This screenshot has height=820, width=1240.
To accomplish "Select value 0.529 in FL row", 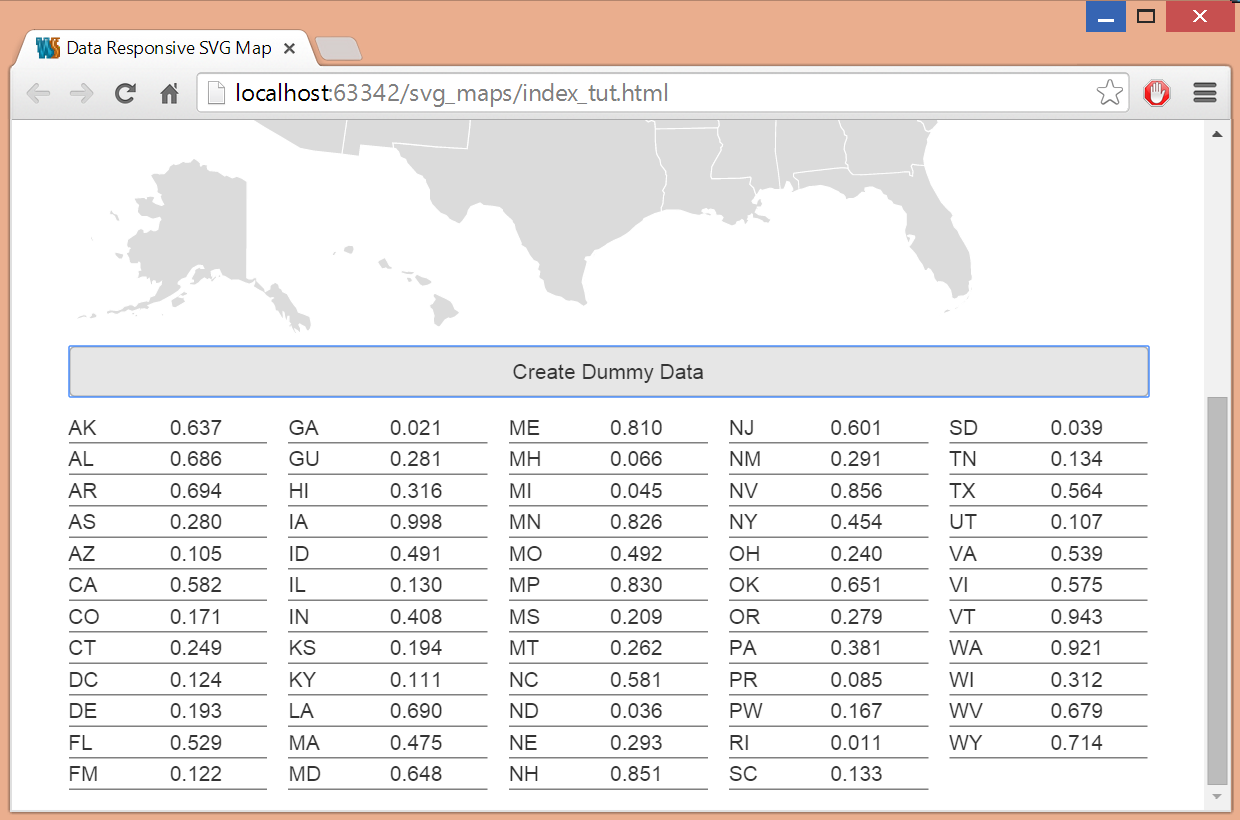I will (x=196, y=743).
